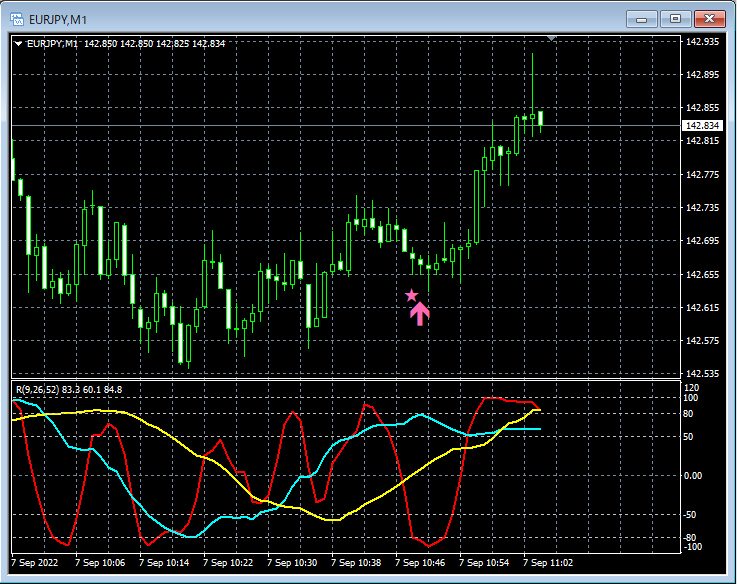Click the indicator scale value 0.00

(x=693, y=476)
